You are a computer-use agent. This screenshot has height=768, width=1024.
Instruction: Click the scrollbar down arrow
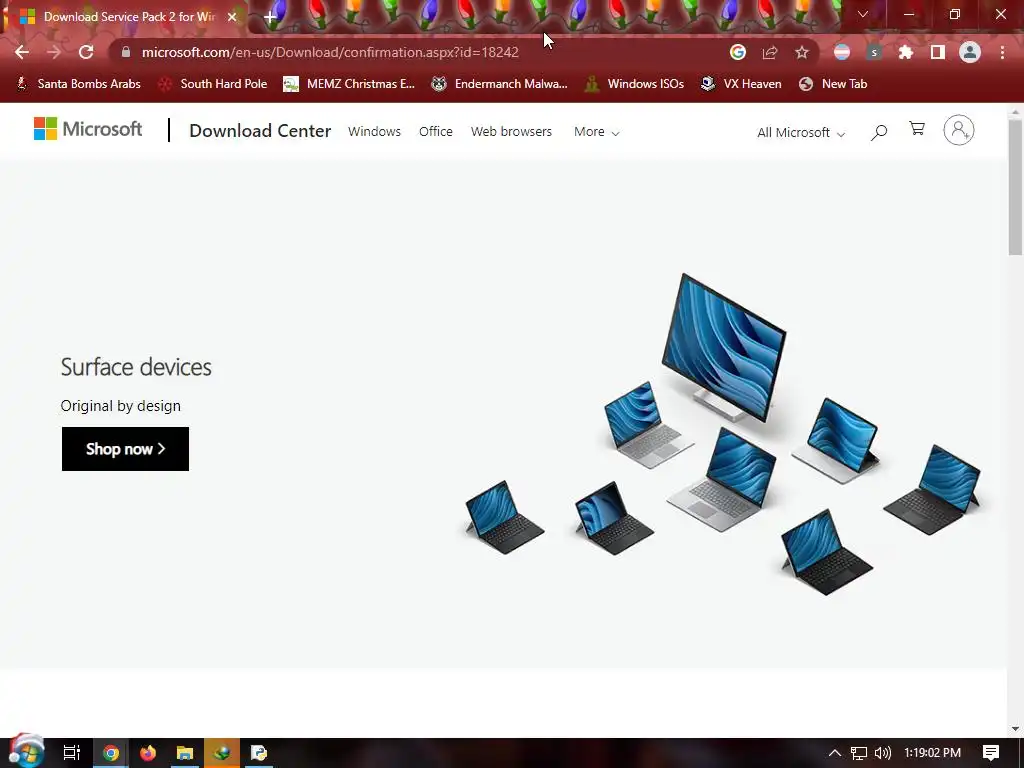click(x=1015, y=729)
